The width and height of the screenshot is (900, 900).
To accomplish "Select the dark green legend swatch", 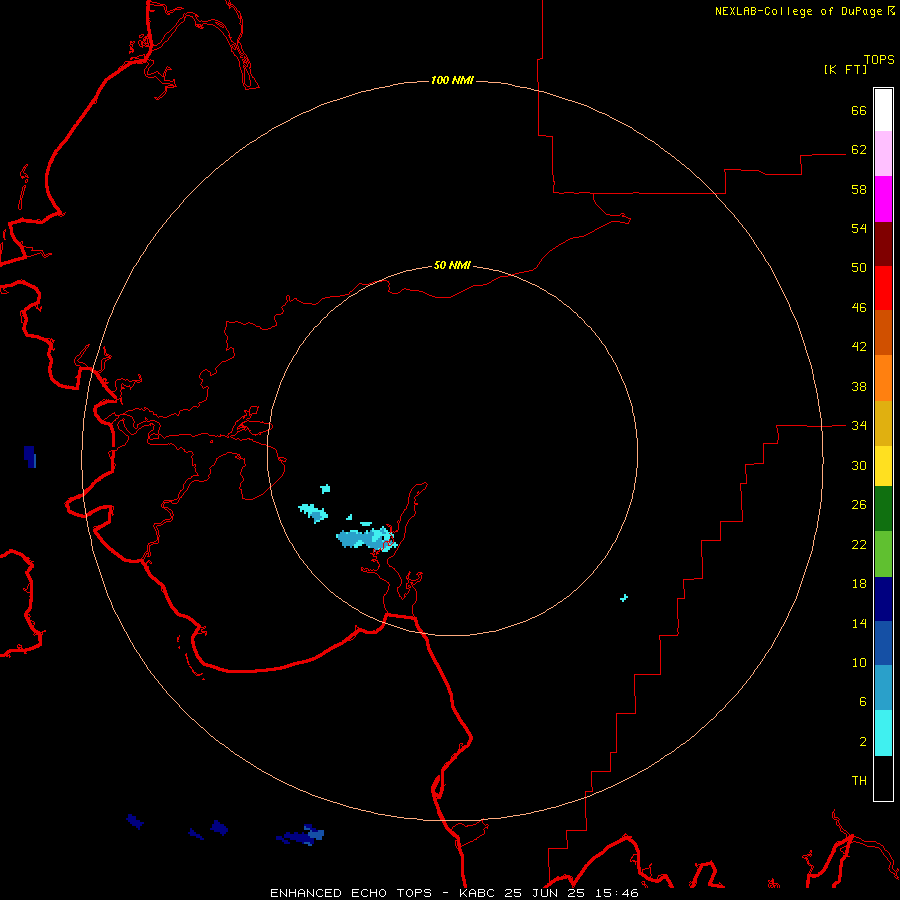I will coord(883,509).
